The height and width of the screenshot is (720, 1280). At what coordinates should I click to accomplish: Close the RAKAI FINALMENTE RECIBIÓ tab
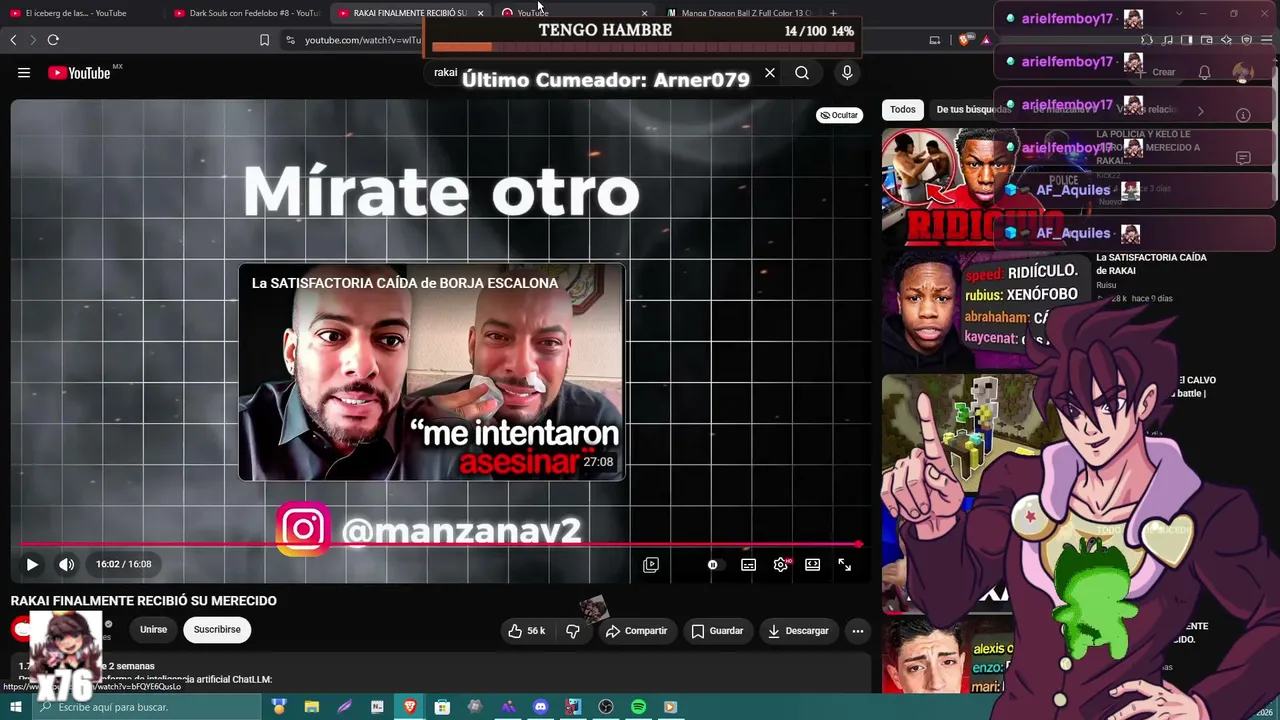point(481,13)
